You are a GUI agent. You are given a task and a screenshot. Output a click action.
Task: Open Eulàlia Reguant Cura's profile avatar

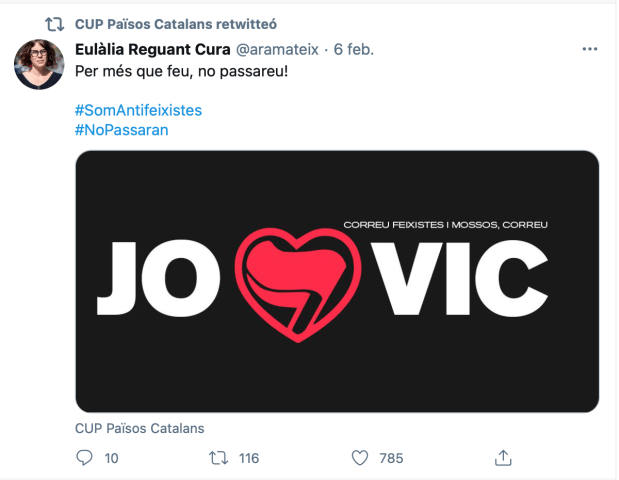click(39, 65)
